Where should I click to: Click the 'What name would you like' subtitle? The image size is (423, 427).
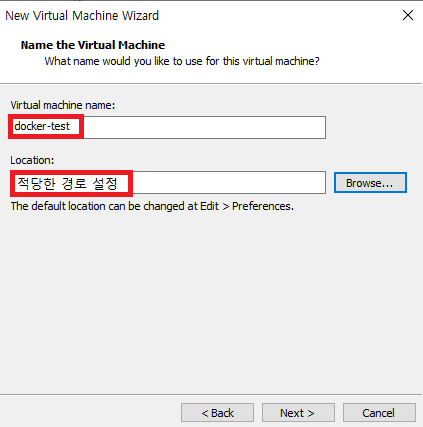182,61
